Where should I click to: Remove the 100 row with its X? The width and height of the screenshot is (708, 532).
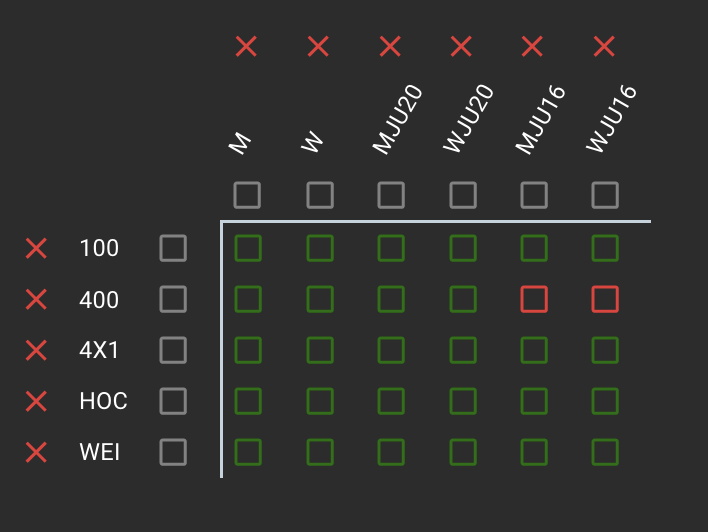click(x=36, y=248)
